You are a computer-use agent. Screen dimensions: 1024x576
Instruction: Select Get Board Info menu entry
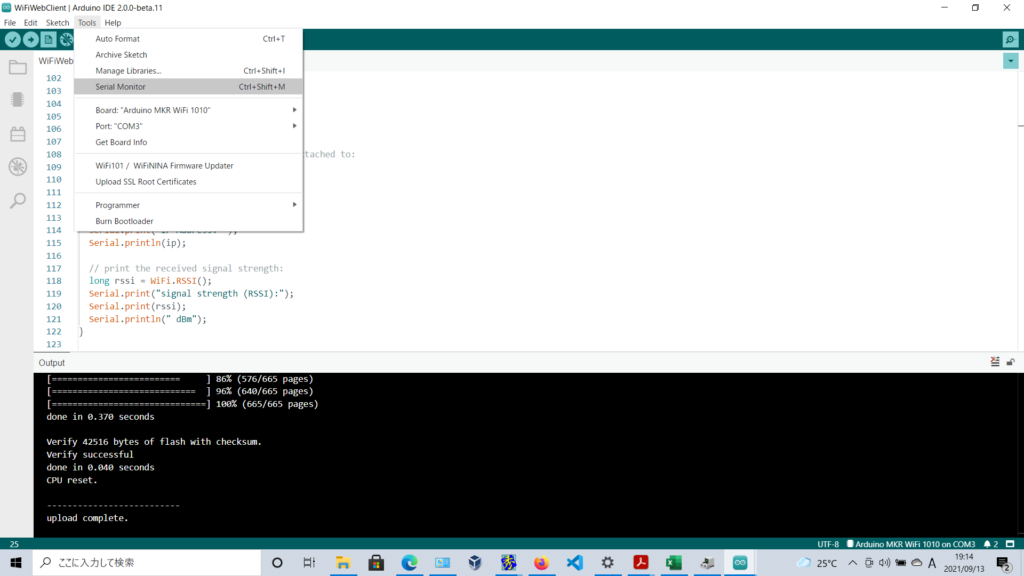(x=189, y=142)
